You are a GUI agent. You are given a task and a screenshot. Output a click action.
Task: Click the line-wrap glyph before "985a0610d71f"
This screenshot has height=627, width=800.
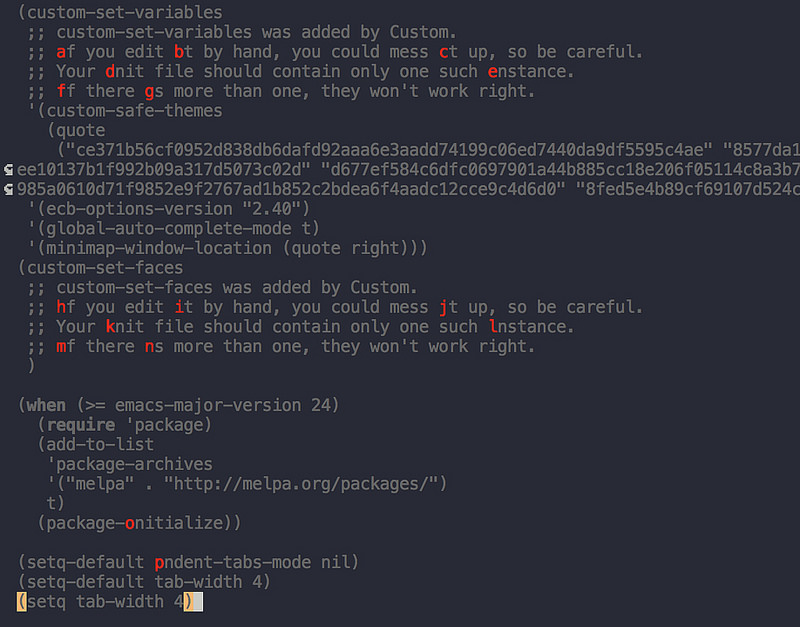(9, 189)
